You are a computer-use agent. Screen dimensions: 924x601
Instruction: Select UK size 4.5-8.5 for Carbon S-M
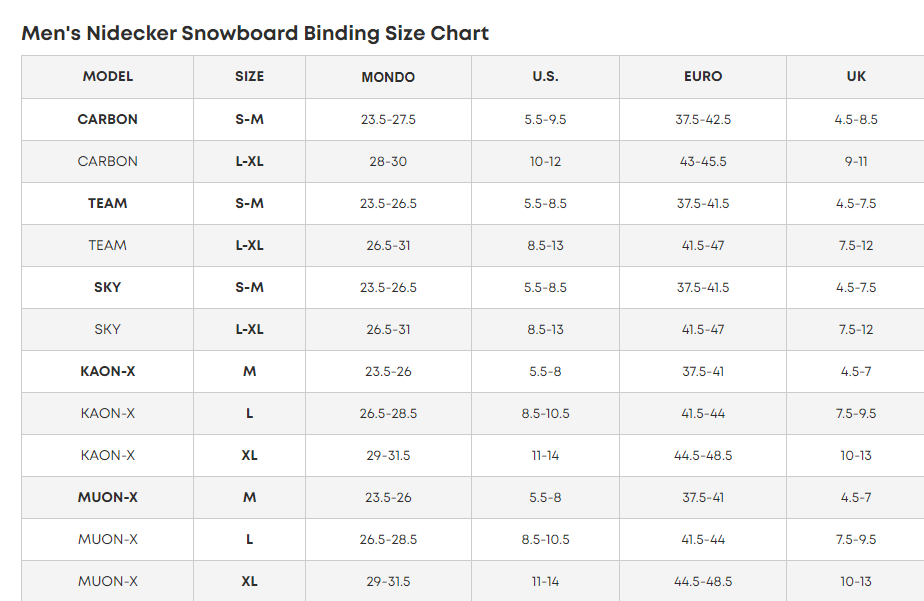856,119
